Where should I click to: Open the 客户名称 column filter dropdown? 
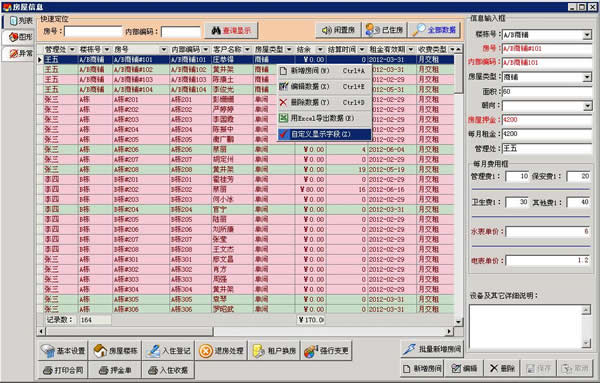click(x=247, y=50)
